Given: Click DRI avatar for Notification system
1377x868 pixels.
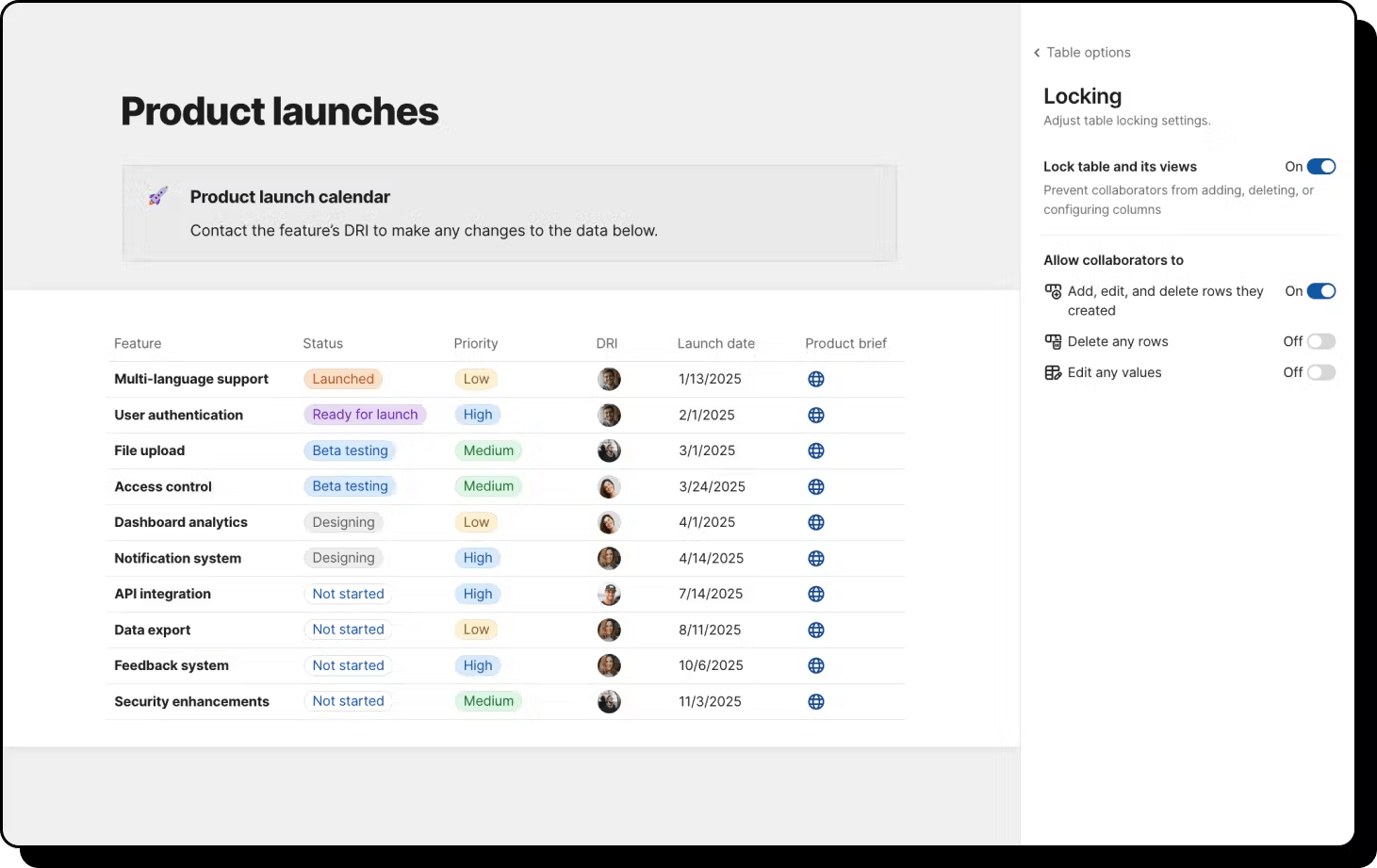Looking at the screenshot, I should tap(609, 558).
